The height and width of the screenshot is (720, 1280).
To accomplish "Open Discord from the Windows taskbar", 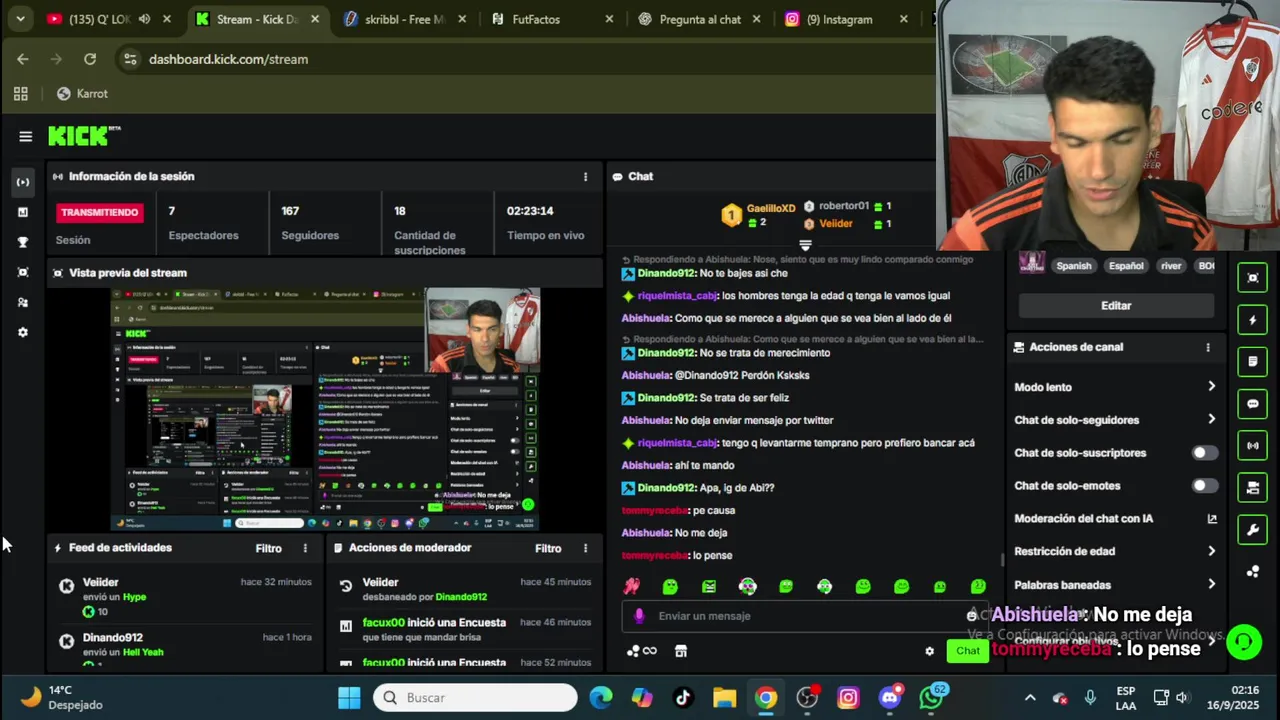I will 890,697.
